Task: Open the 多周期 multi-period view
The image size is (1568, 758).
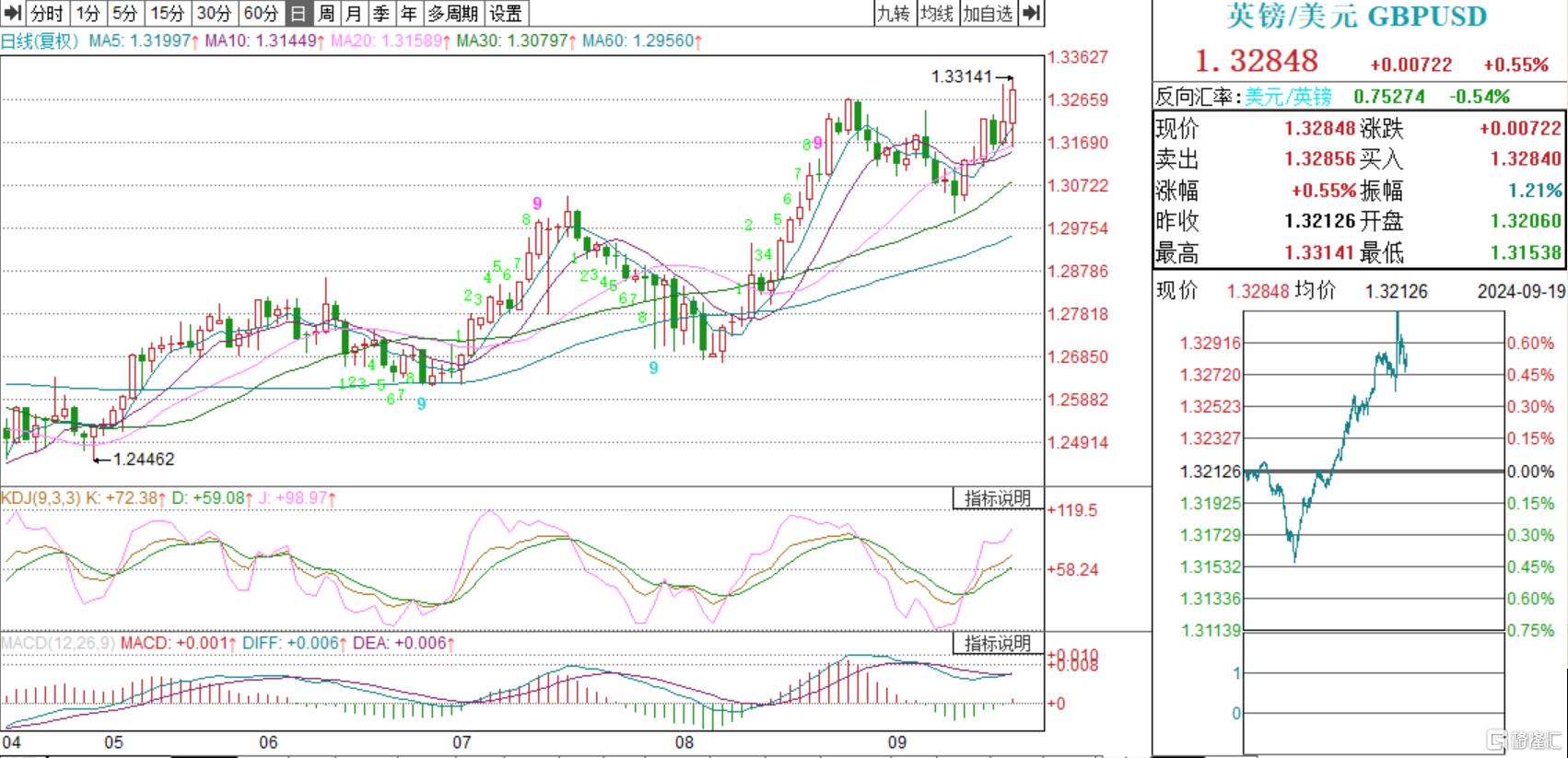Action: (453, 13)
